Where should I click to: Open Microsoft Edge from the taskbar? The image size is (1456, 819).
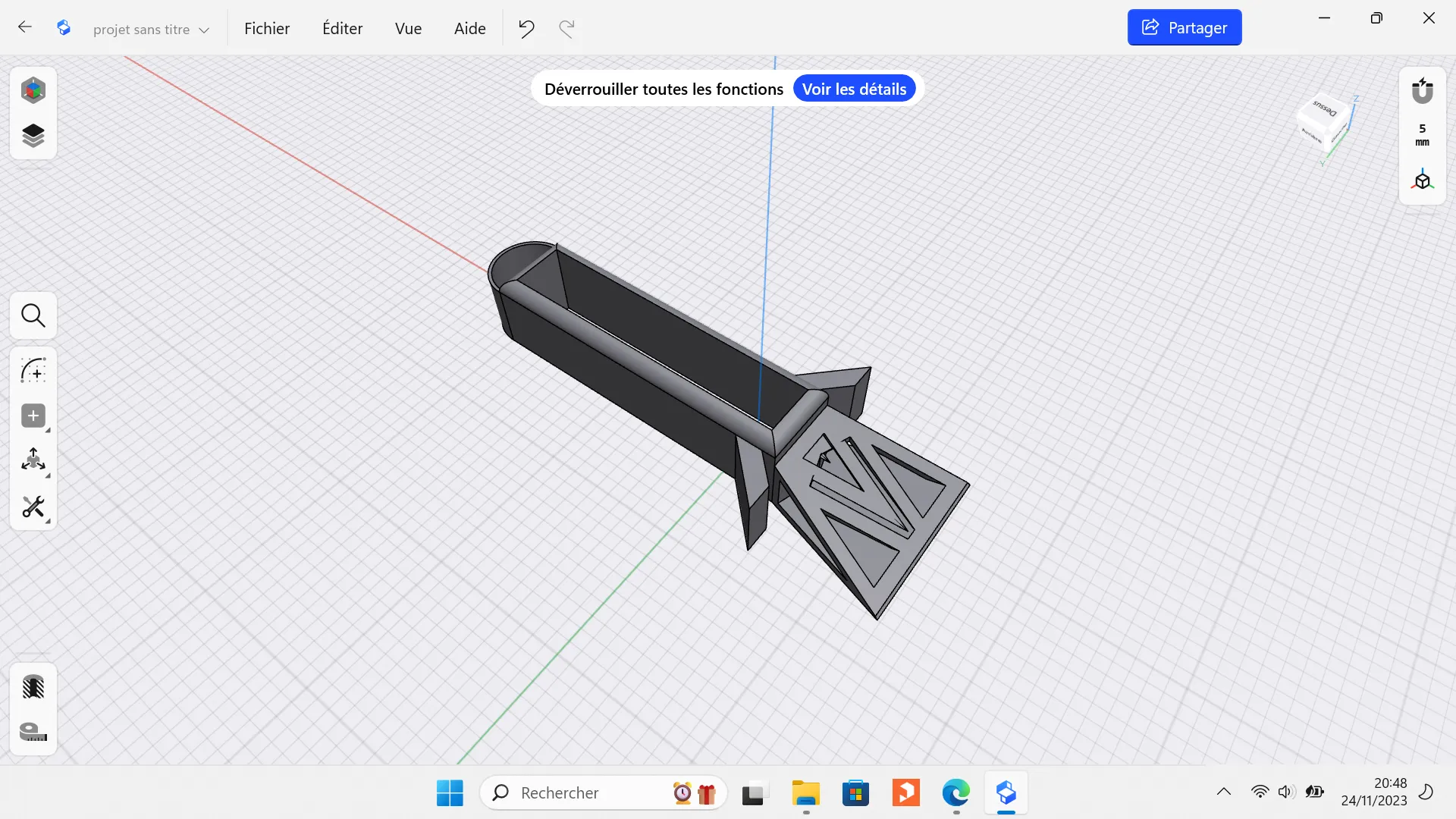tap(956, 793)
